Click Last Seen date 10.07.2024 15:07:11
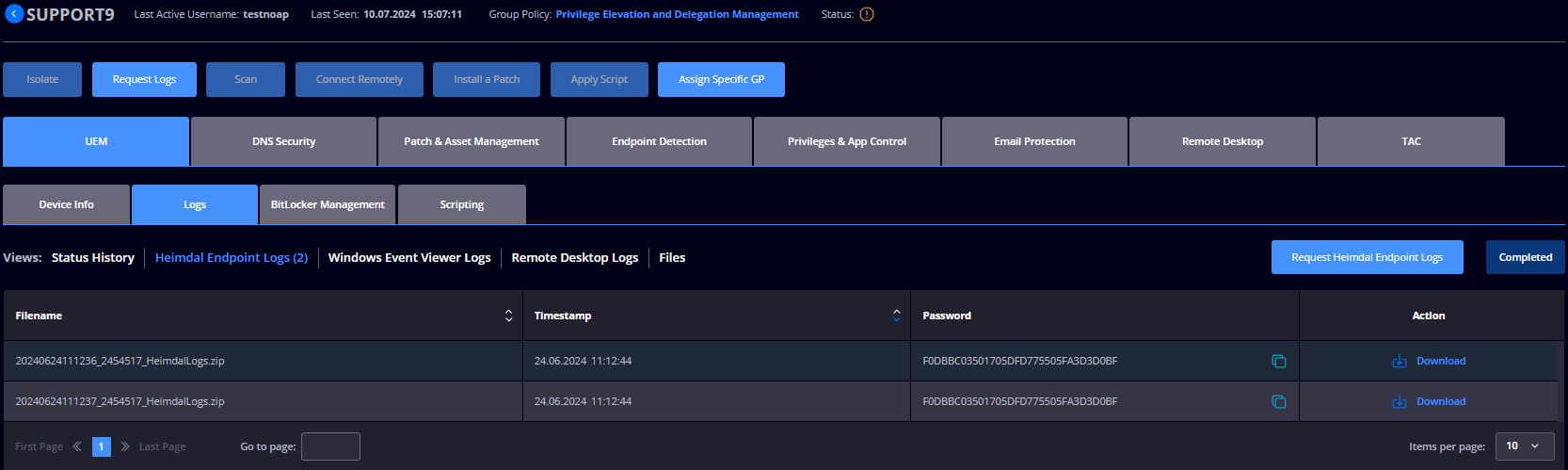This screenshot has width=1568, height=470. click(x=412, y=14)
